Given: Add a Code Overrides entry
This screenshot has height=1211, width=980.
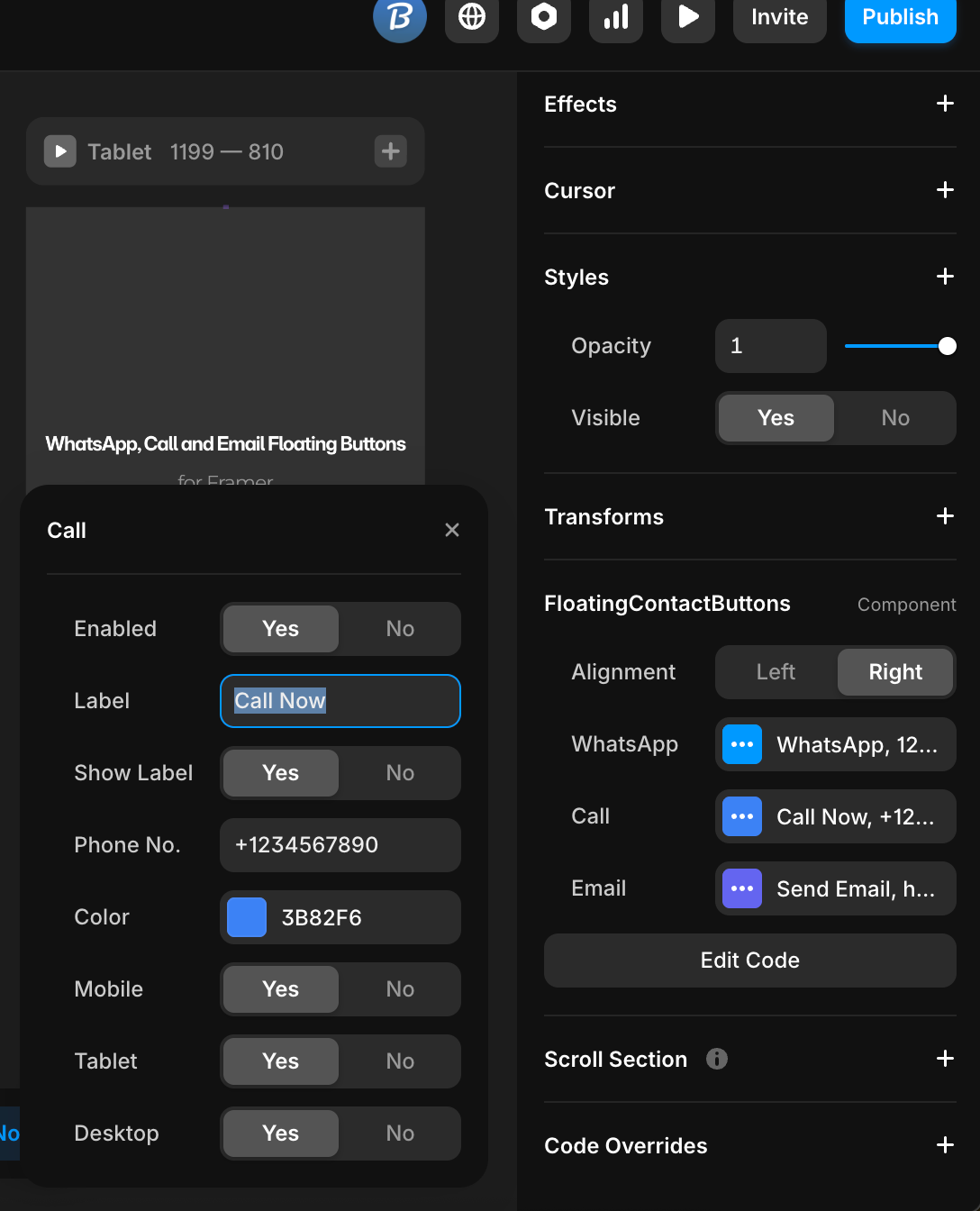Looking at the screenshot, I should [x=945, y=1145].
